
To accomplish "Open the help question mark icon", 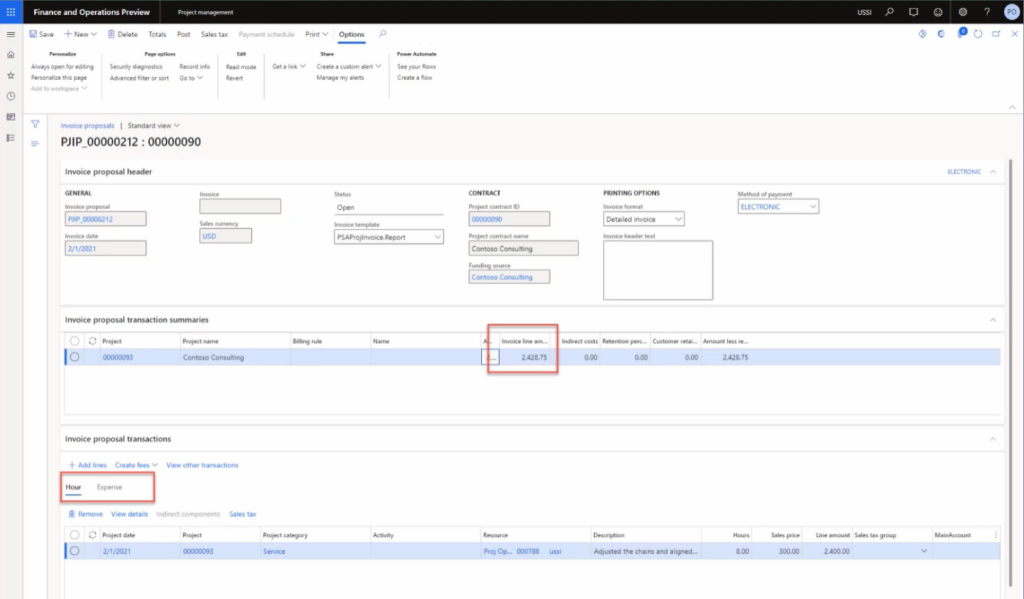I will [x=987, y=12].
